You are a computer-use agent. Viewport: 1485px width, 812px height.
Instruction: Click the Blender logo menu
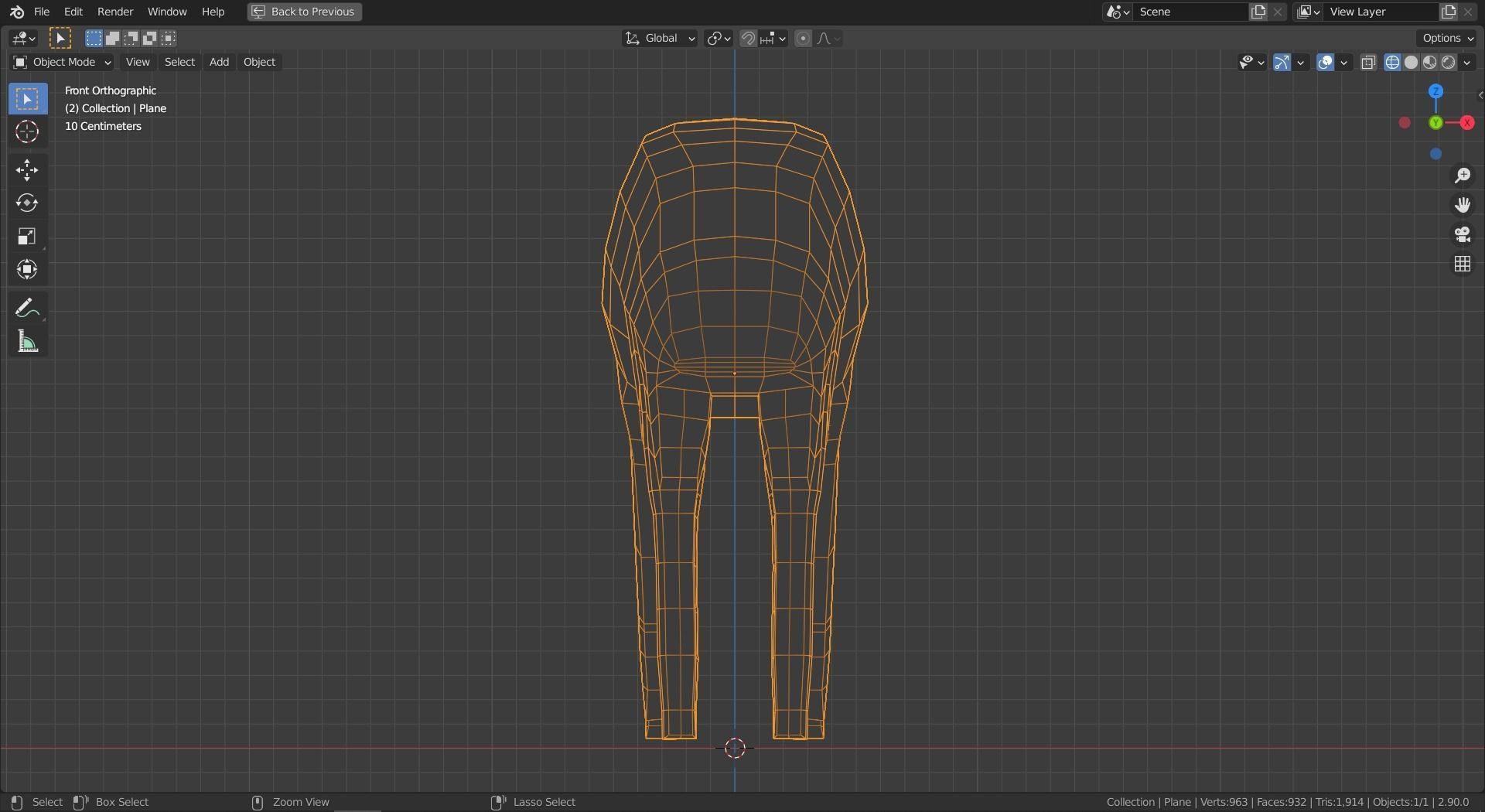(x=17, y=12)
